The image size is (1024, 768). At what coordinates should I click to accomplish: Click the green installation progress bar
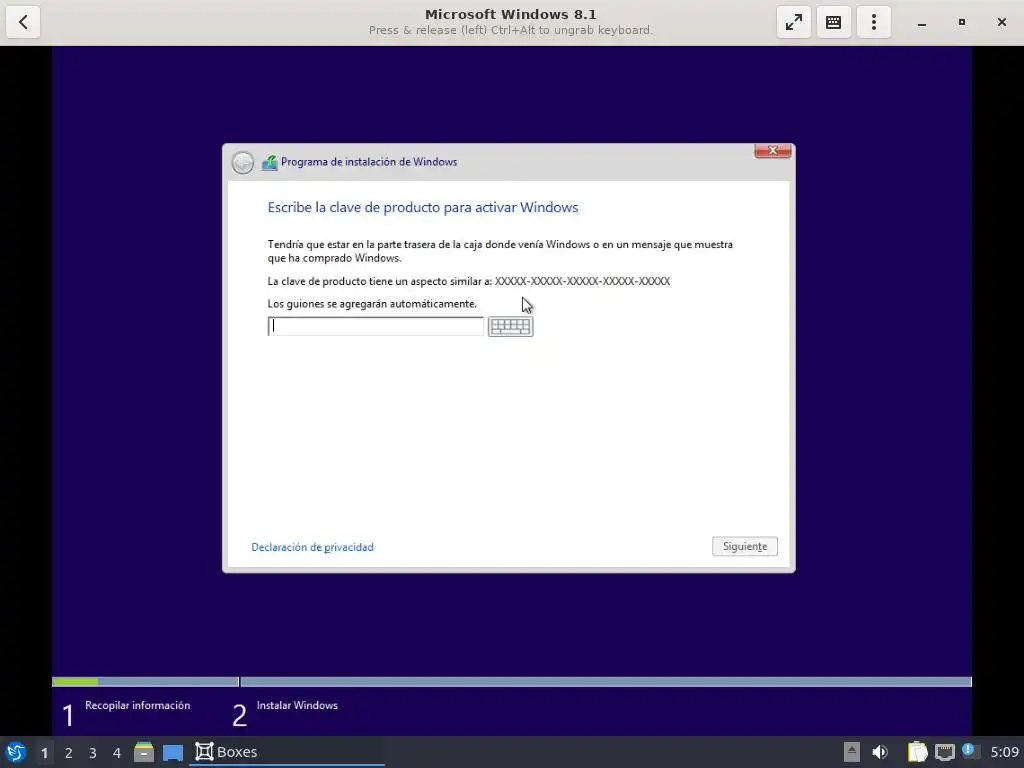(75, 682)
